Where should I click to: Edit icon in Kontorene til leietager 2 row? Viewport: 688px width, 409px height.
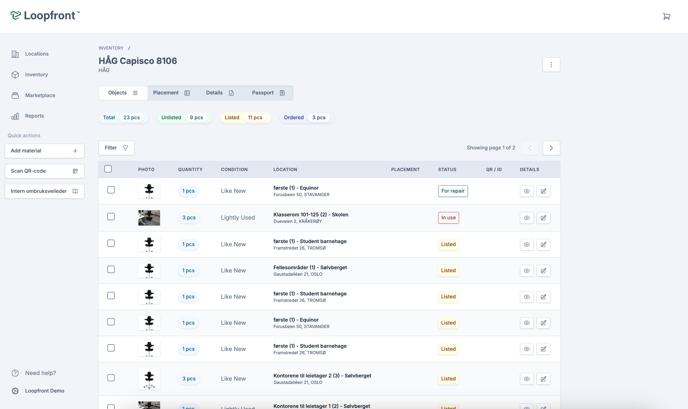coord(543,379)
